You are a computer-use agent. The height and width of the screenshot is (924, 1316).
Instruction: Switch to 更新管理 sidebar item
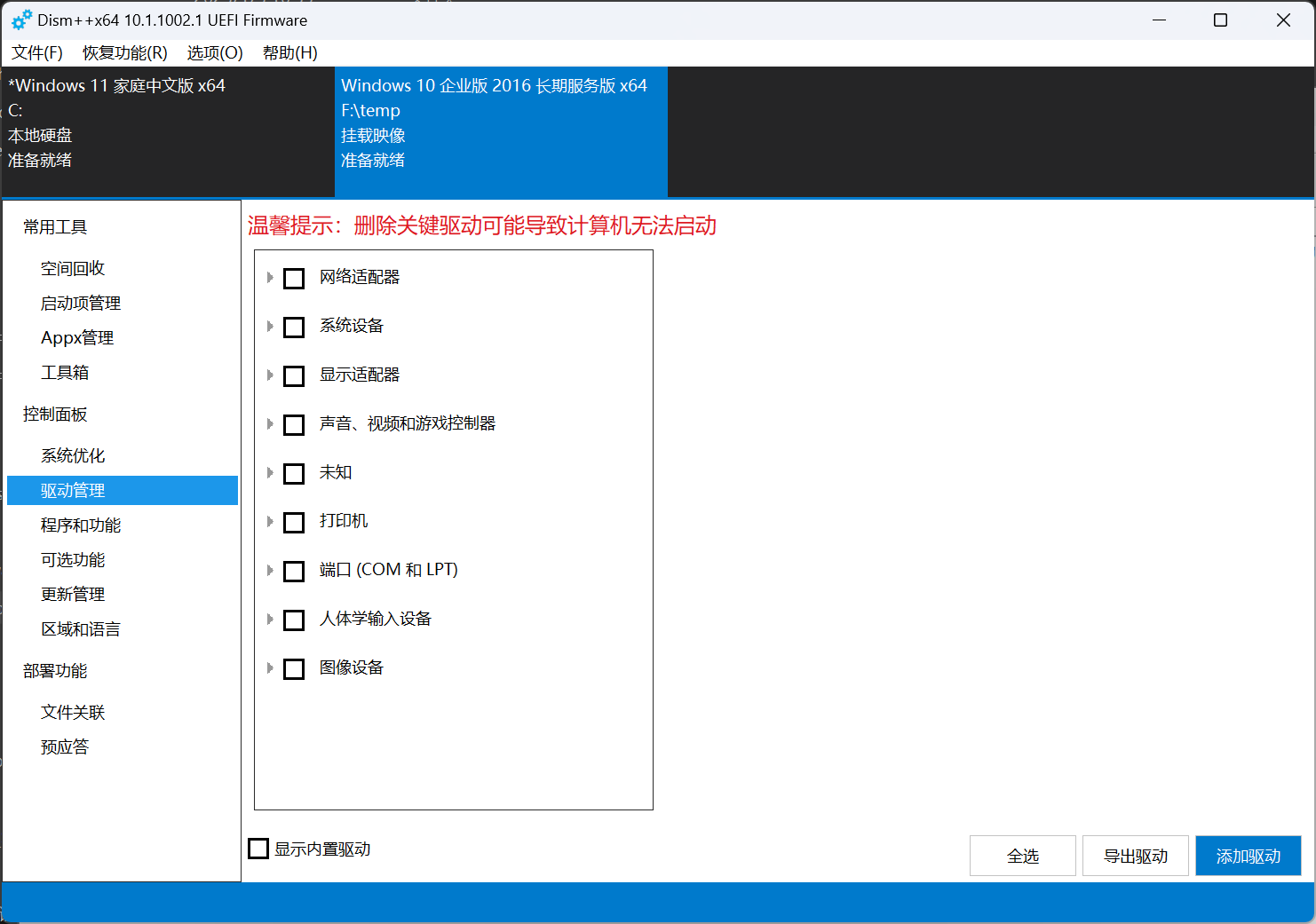point(73,594)
